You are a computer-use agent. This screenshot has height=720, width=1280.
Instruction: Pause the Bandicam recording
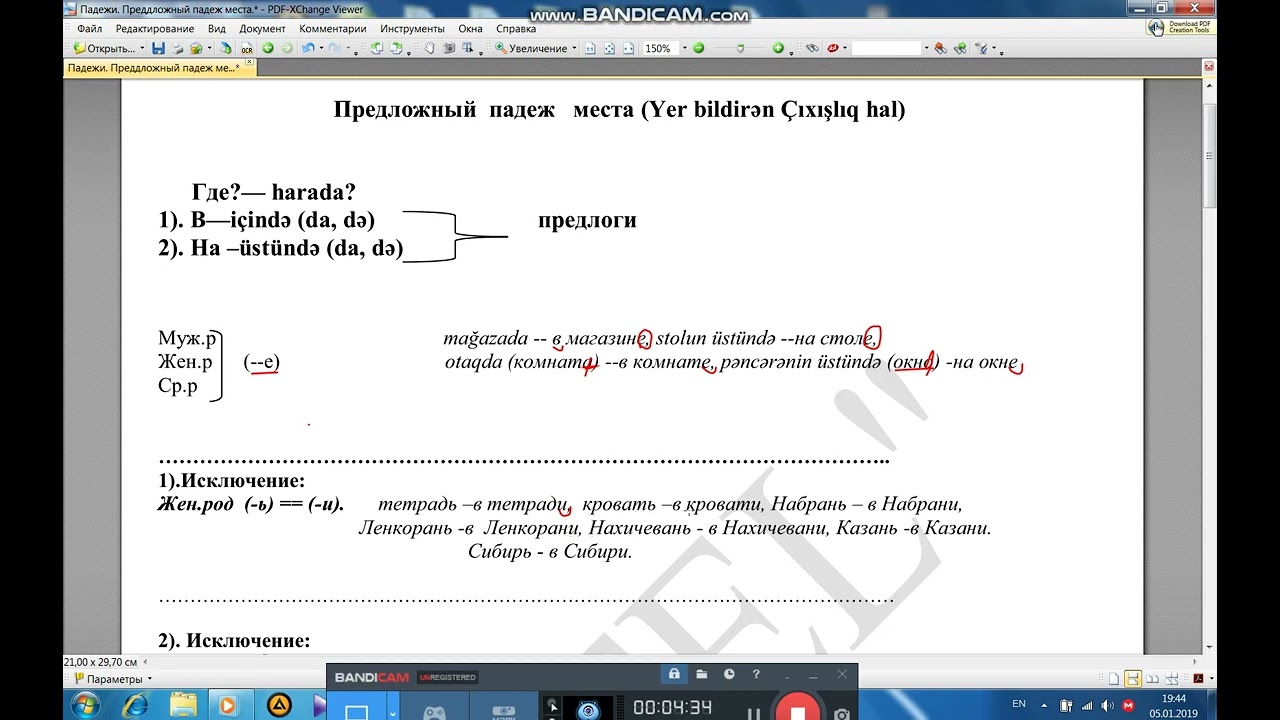pyautogui.click(x=754, y=714)
